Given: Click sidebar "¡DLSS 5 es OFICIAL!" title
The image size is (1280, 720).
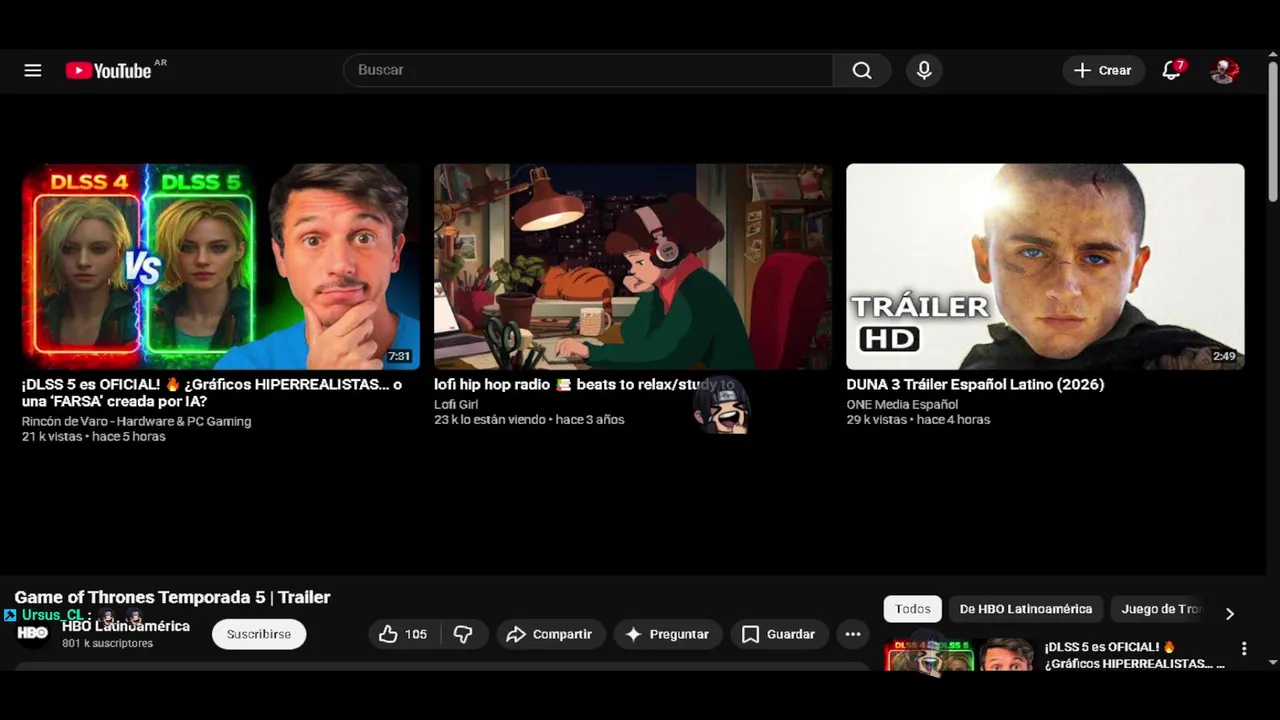Looking at the screenshot, I should (x=1134, y=655).
